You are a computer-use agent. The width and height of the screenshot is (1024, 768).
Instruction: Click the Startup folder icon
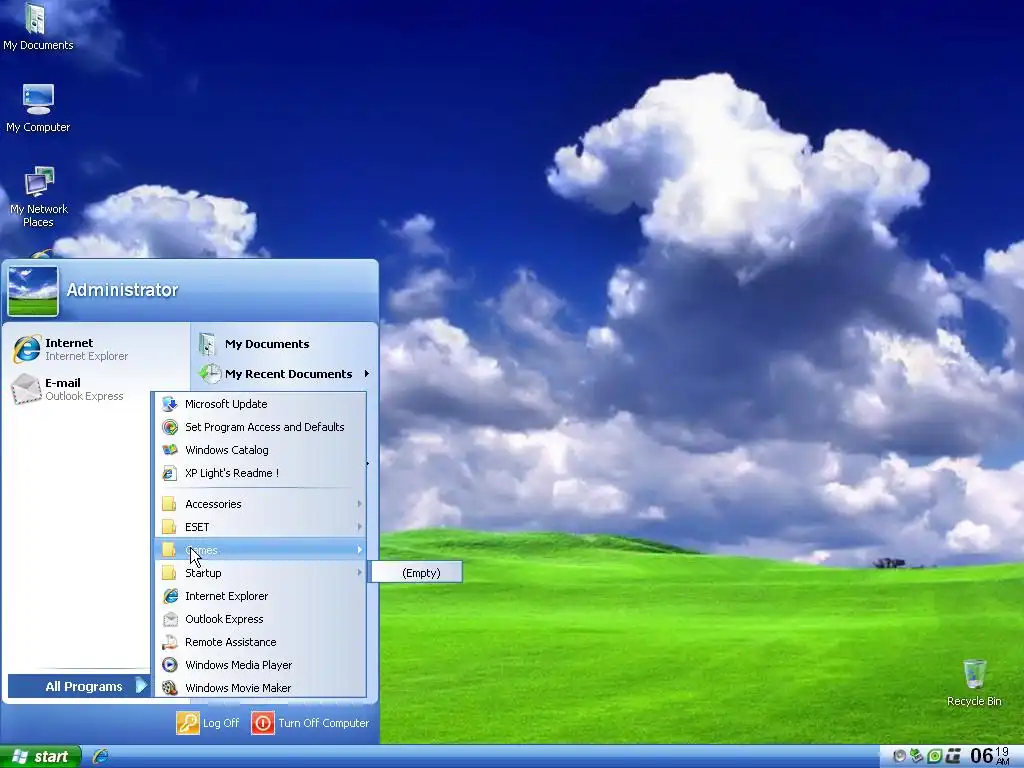tap(169, 573)
